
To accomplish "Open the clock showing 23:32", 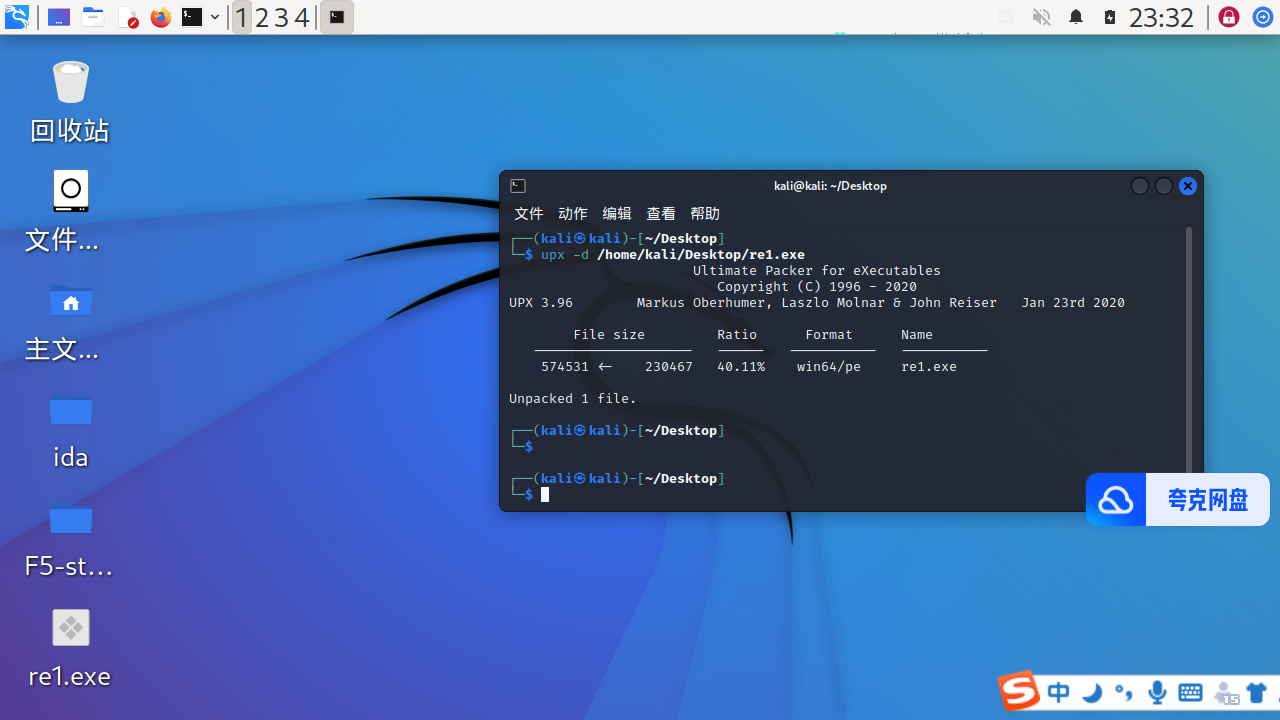I will pyautogui.click(x=1161, y=17).
